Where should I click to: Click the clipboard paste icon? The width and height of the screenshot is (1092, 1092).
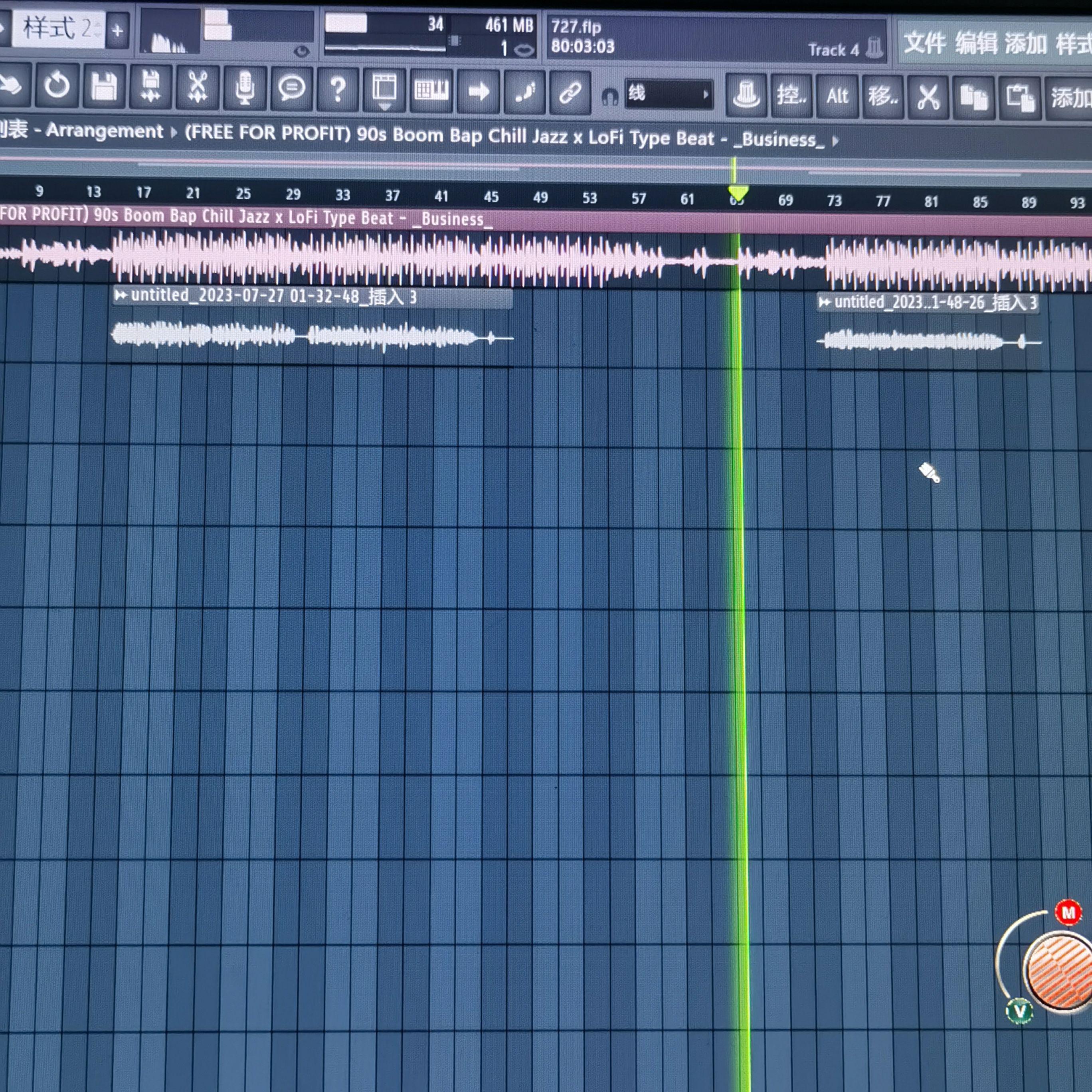pyautogui.click(x=1020, y=98)
